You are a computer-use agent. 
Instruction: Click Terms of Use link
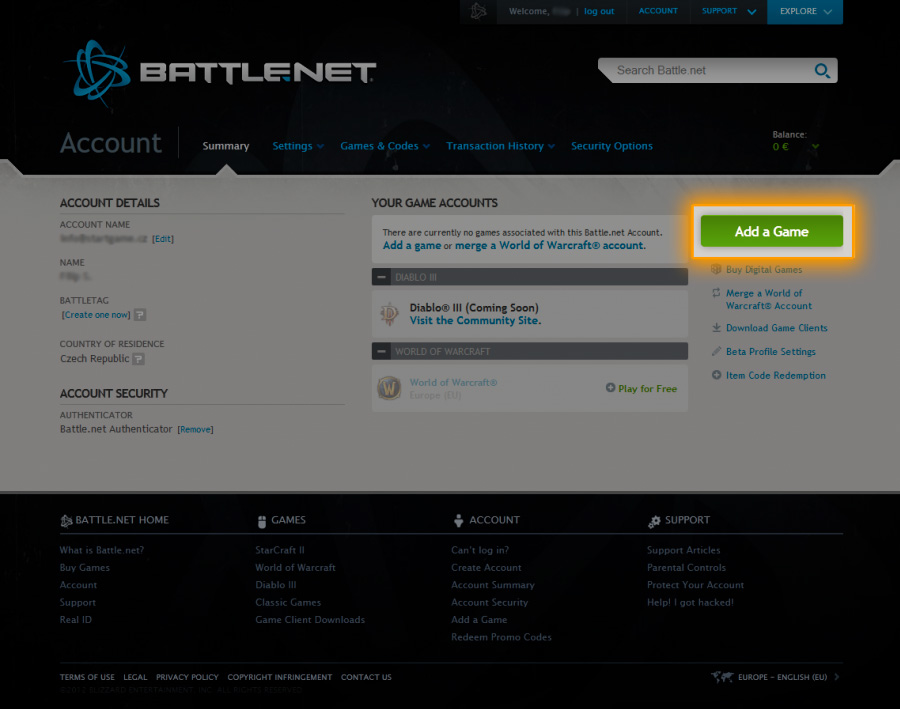click(87, 677)
